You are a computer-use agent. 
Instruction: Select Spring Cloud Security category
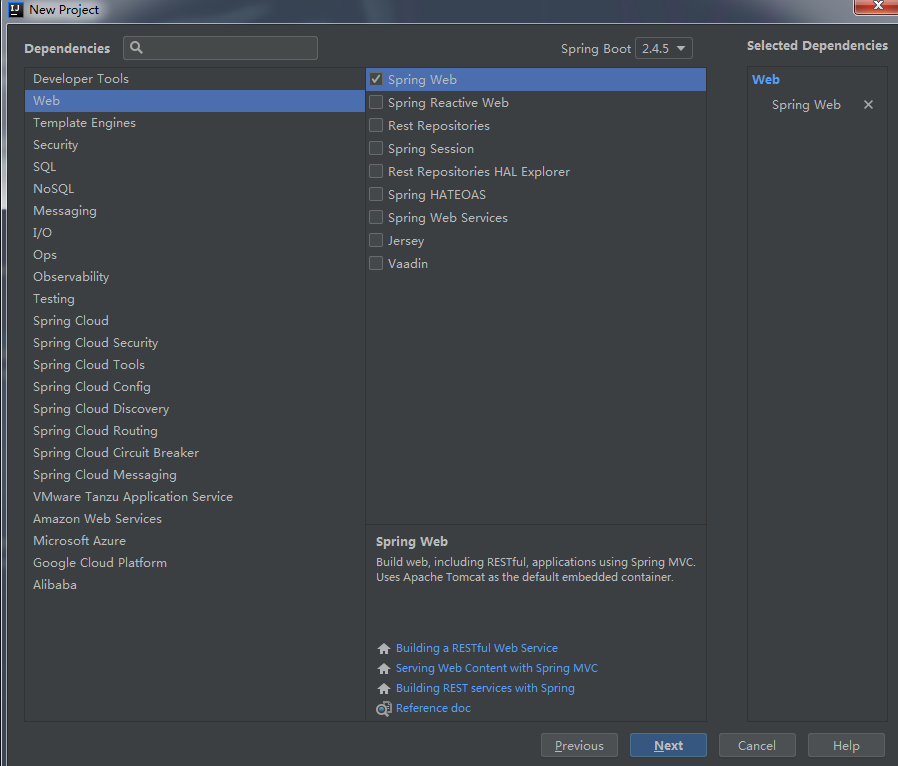point(195,342)
